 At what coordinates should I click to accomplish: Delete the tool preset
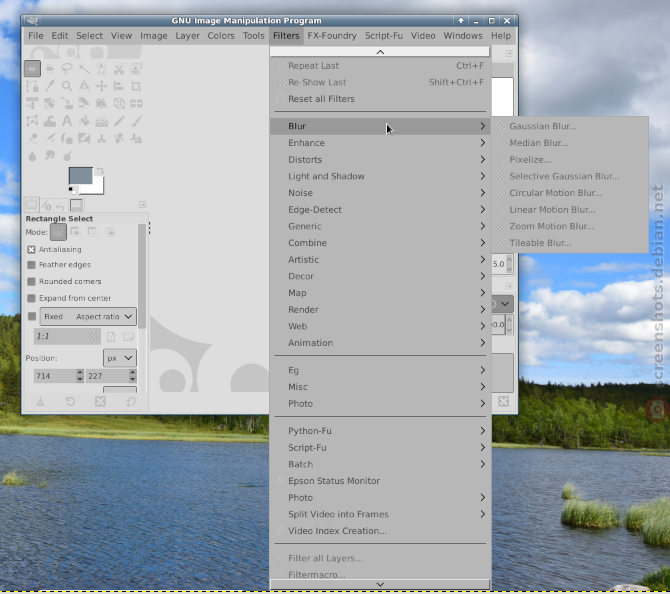click(100, 402)
